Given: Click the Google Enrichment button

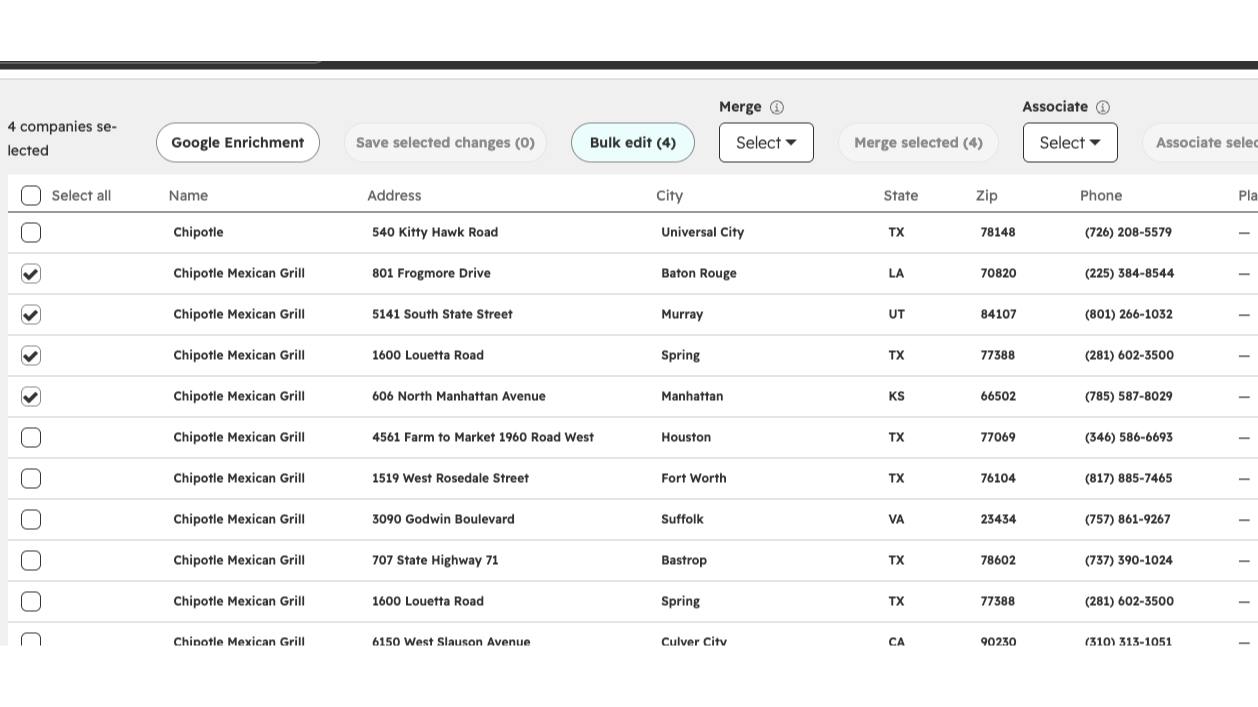Looking at the screenshot, I should pos(238,142).
